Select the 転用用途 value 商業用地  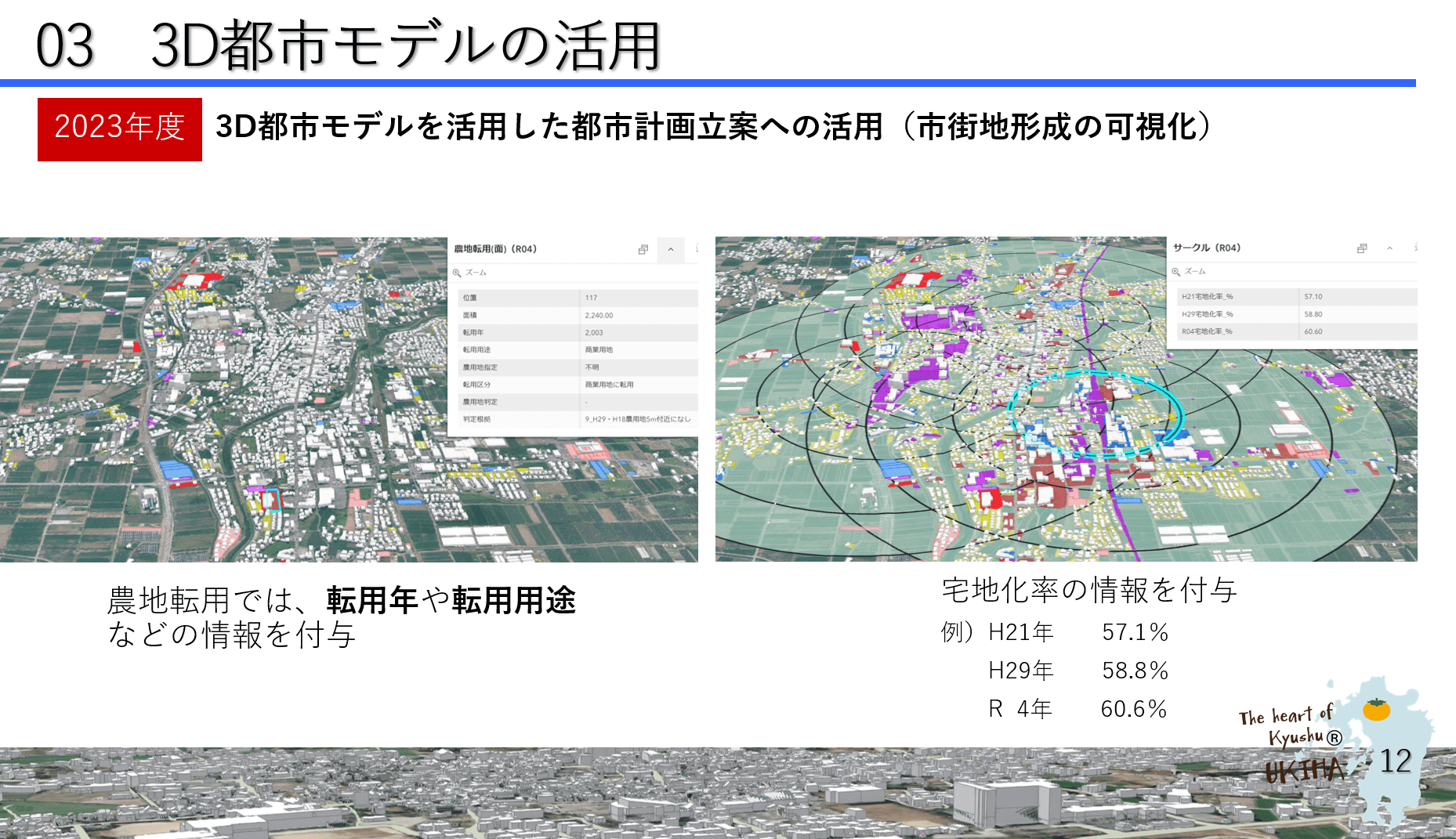(x=599, y=349)
